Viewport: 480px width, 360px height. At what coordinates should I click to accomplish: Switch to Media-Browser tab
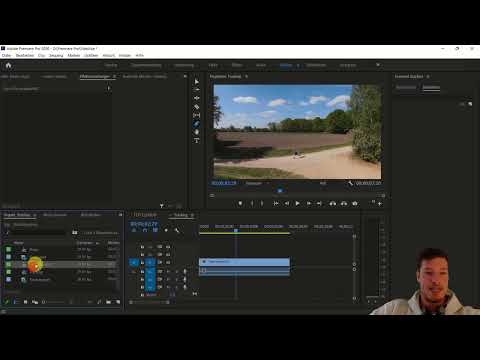[55, 215]
